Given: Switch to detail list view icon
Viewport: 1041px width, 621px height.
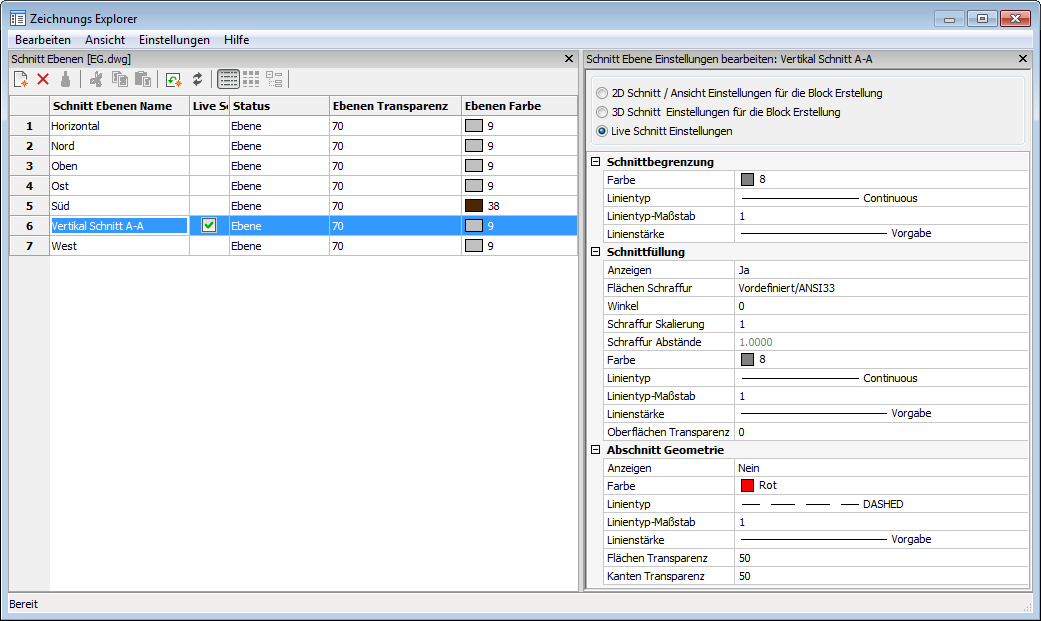Looking at the screenshot, I should coord(228,80).
